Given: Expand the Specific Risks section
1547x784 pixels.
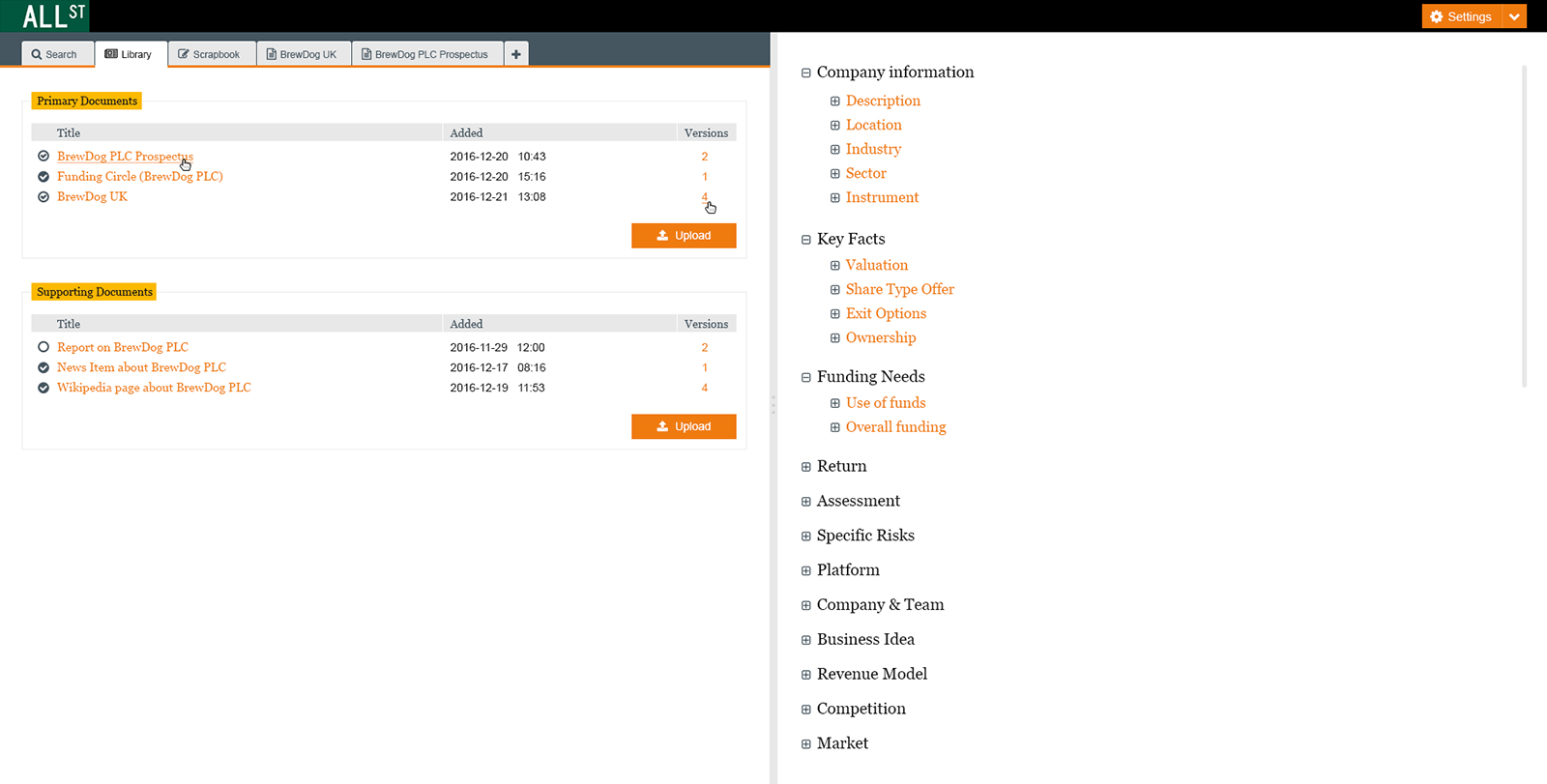Looking at the screenshot, I should click(806, 537).
